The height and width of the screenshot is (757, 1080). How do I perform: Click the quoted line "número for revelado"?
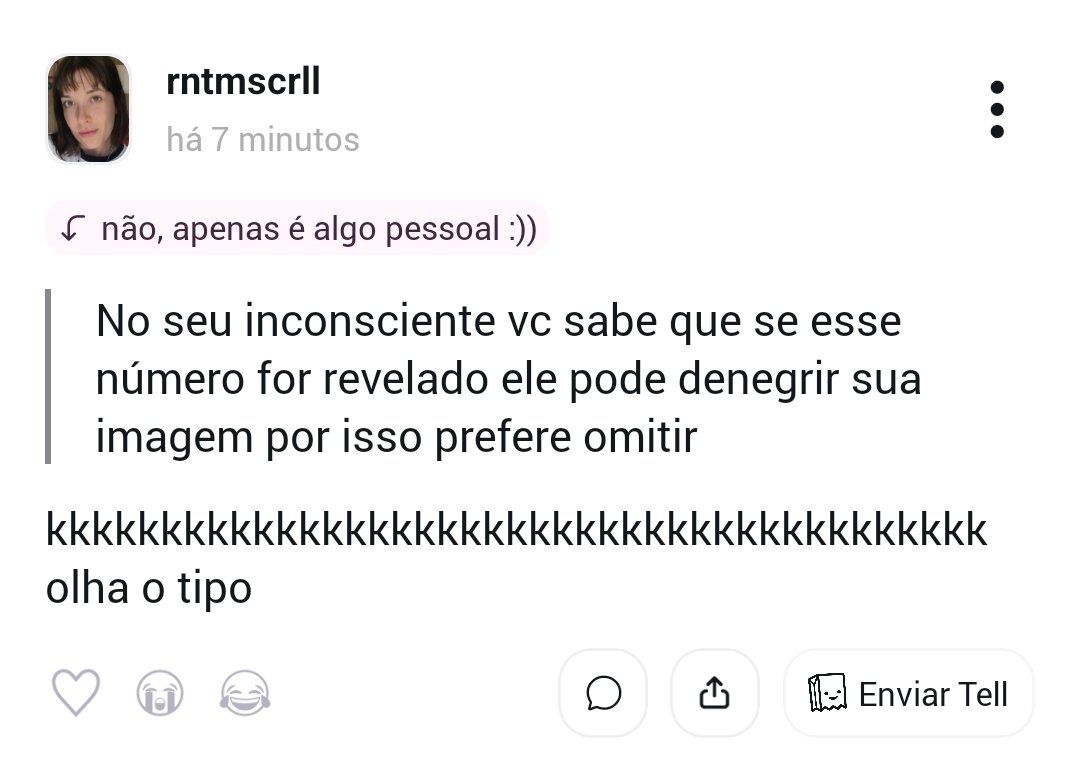point(508,380)
